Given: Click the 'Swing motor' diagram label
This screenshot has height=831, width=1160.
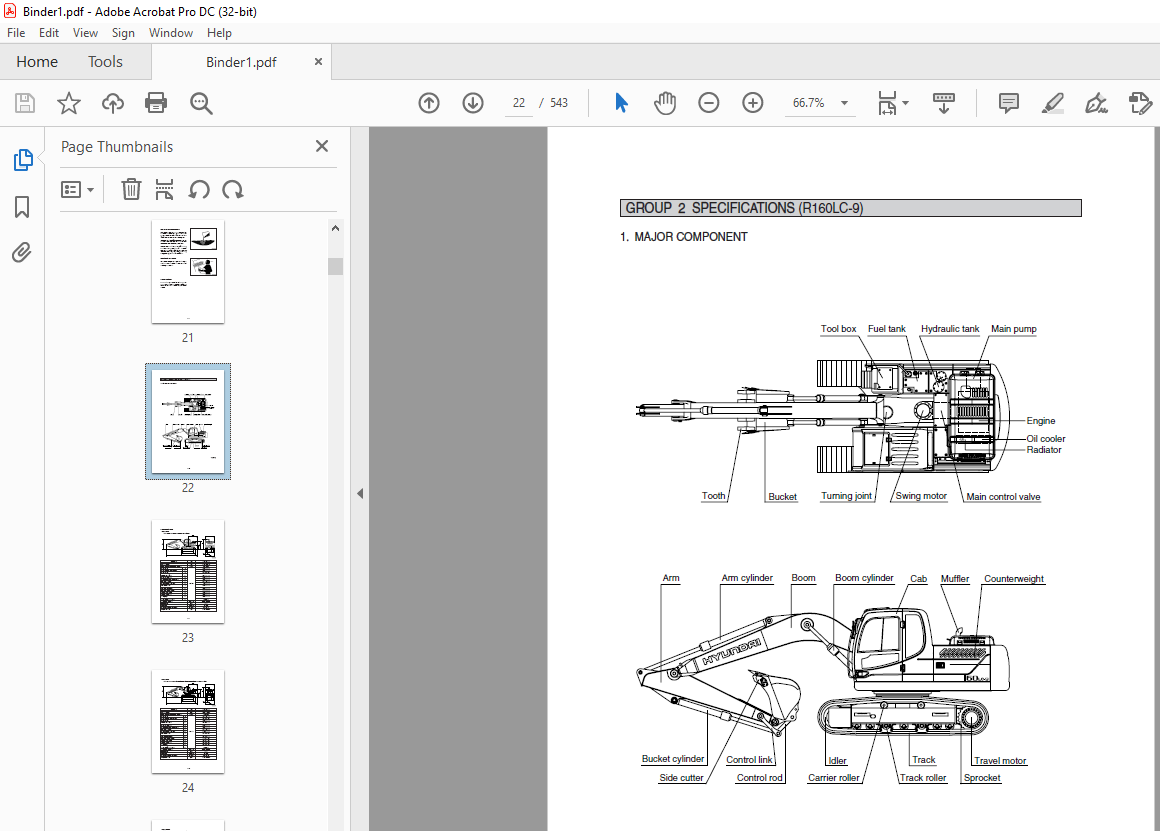Looking at the screenshot, I should coord(921,496).
